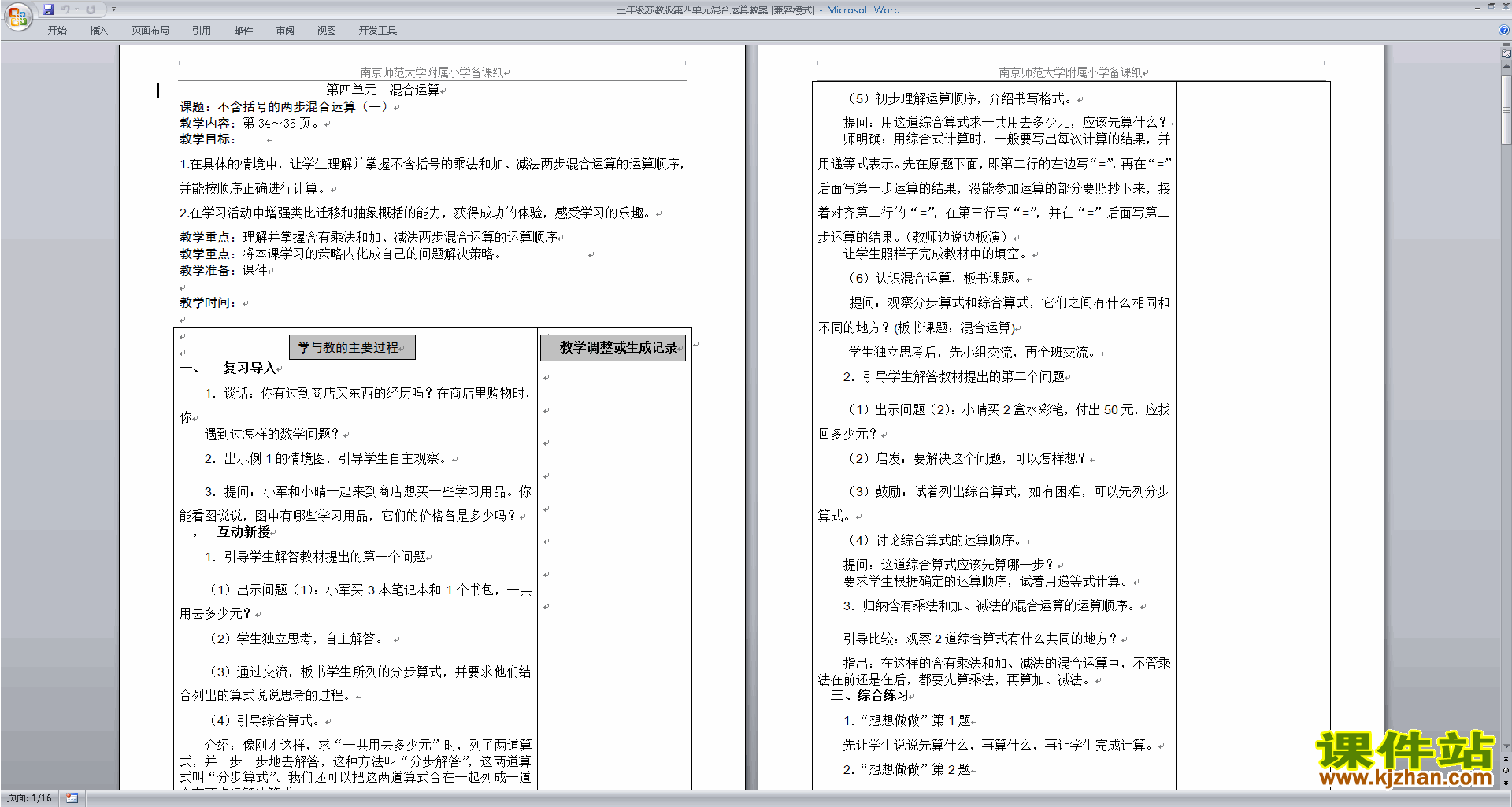
Task: Jump to the previous page button
Action: (1506, 758)
